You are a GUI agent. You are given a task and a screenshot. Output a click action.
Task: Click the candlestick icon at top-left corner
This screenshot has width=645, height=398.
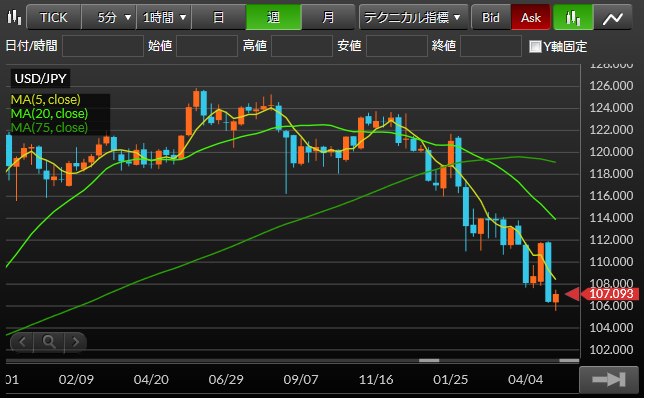[14, 17]
